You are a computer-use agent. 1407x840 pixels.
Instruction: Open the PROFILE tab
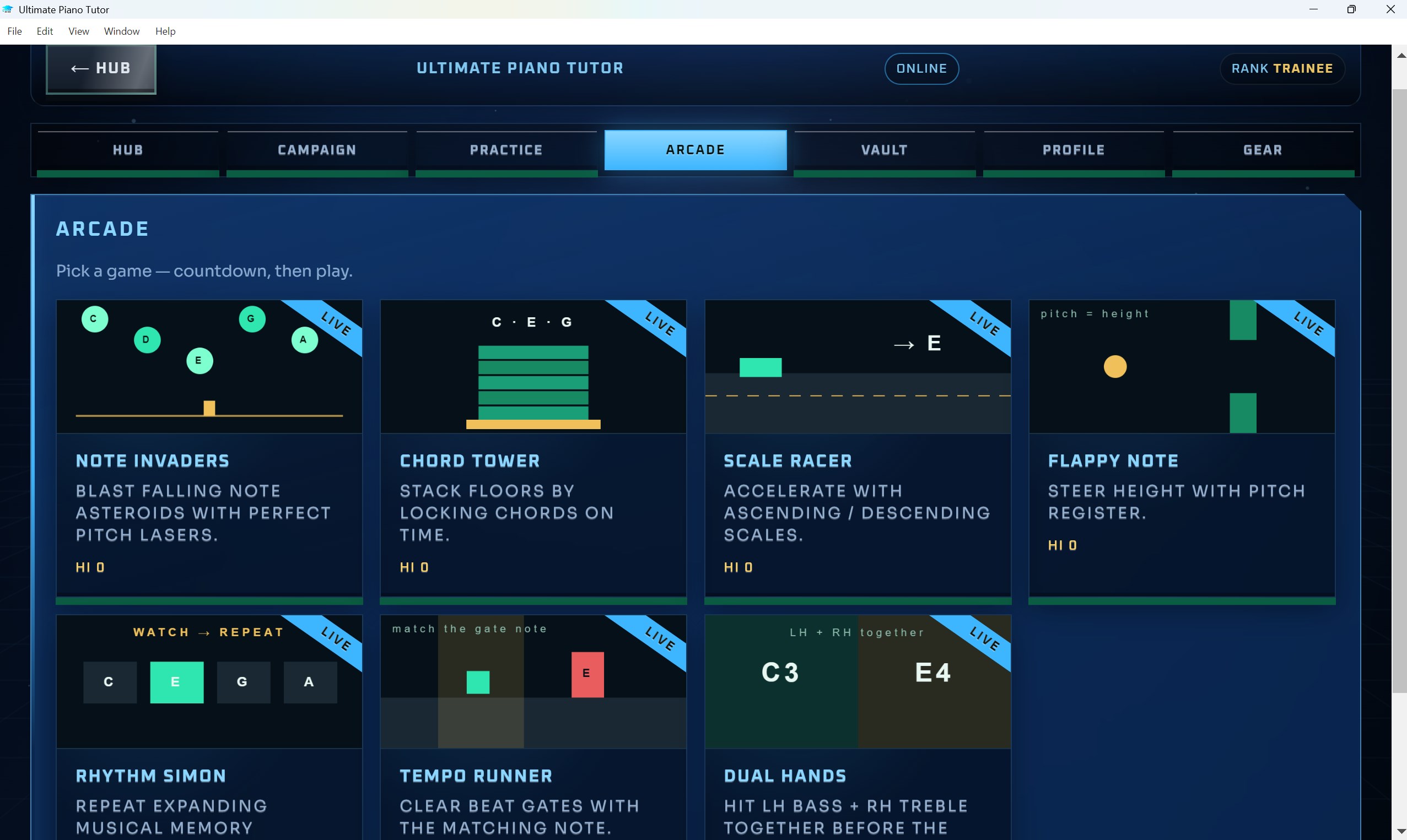[x=1074, y=150]
